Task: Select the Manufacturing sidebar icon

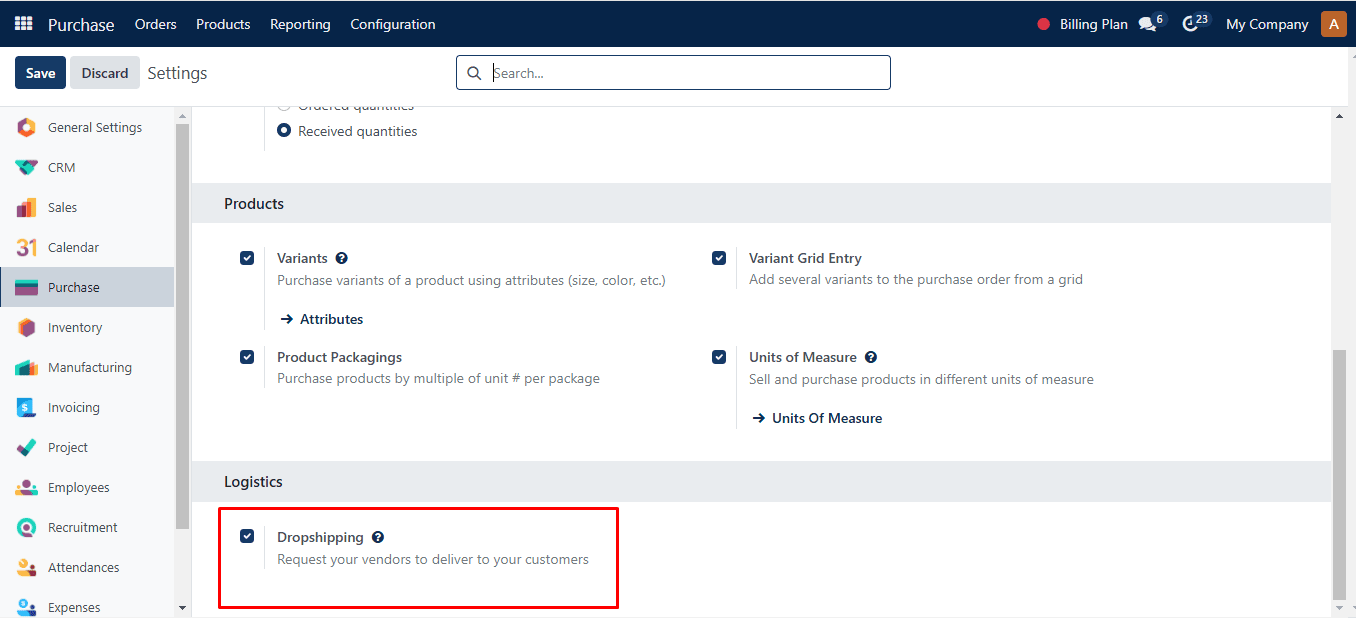Action: point(27,367)
